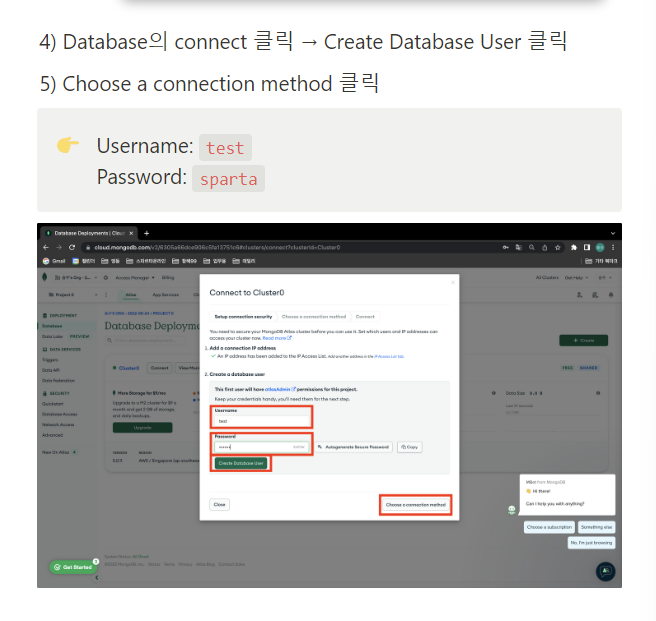
Task: Switch to the Atlas tab
Action: click(x=131, y=295)
